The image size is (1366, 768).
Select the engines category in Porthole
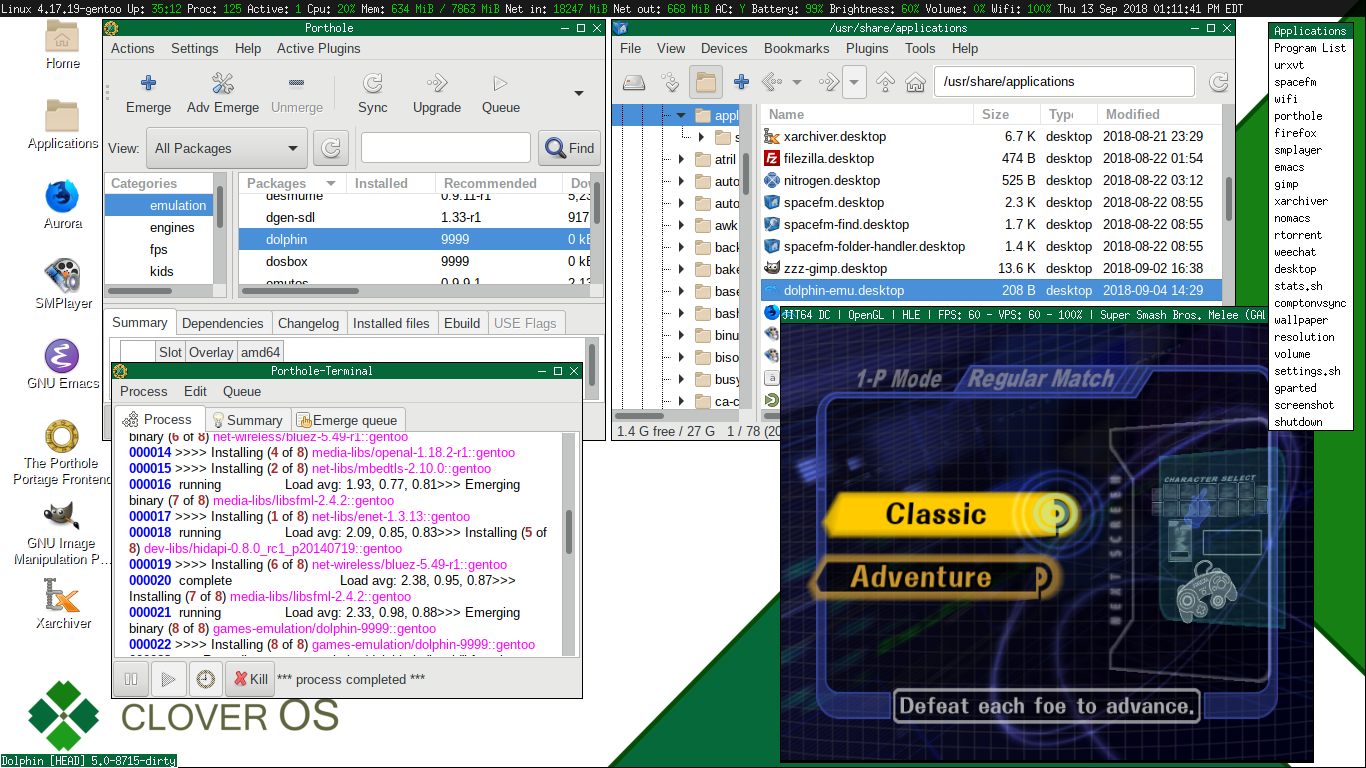pyautogui.click(x=159, y=227)
